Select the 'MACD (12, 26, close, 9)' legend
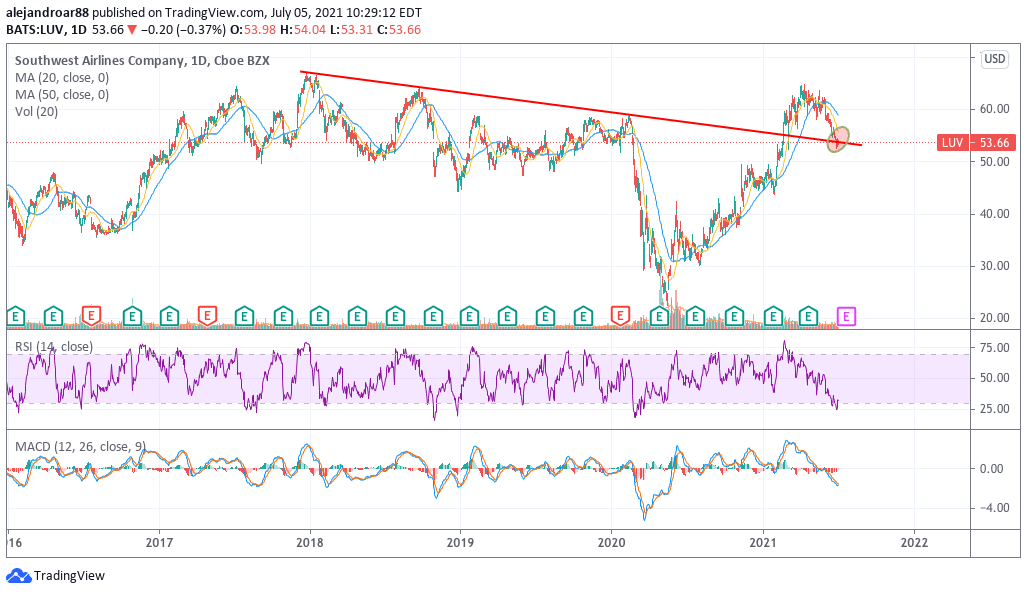 pyautogui.click(x=80, y=447)
